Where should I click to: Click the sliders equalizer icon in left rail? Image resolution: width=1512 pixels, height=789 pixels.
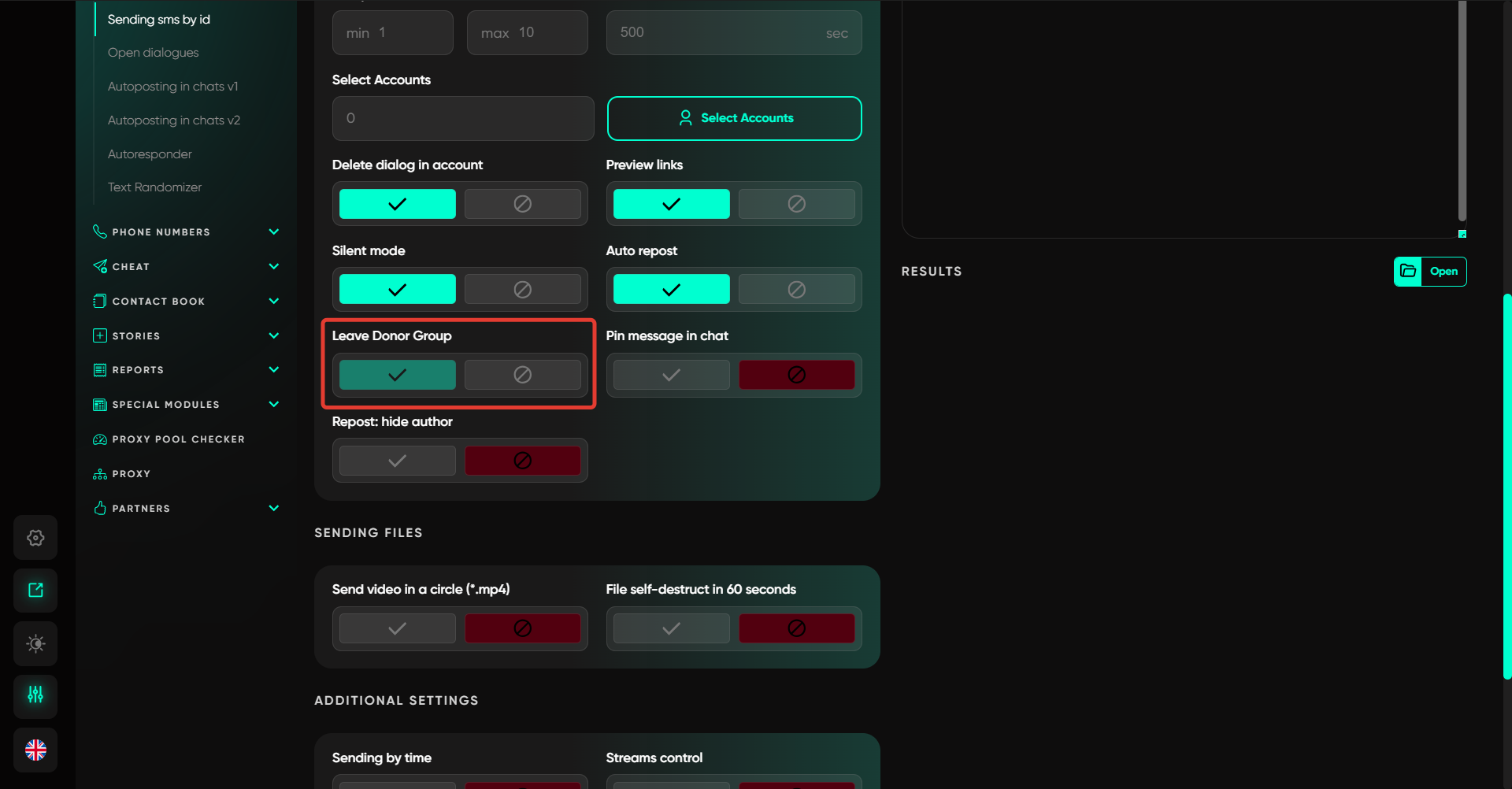pyautogui.click(x=35, y=695)
